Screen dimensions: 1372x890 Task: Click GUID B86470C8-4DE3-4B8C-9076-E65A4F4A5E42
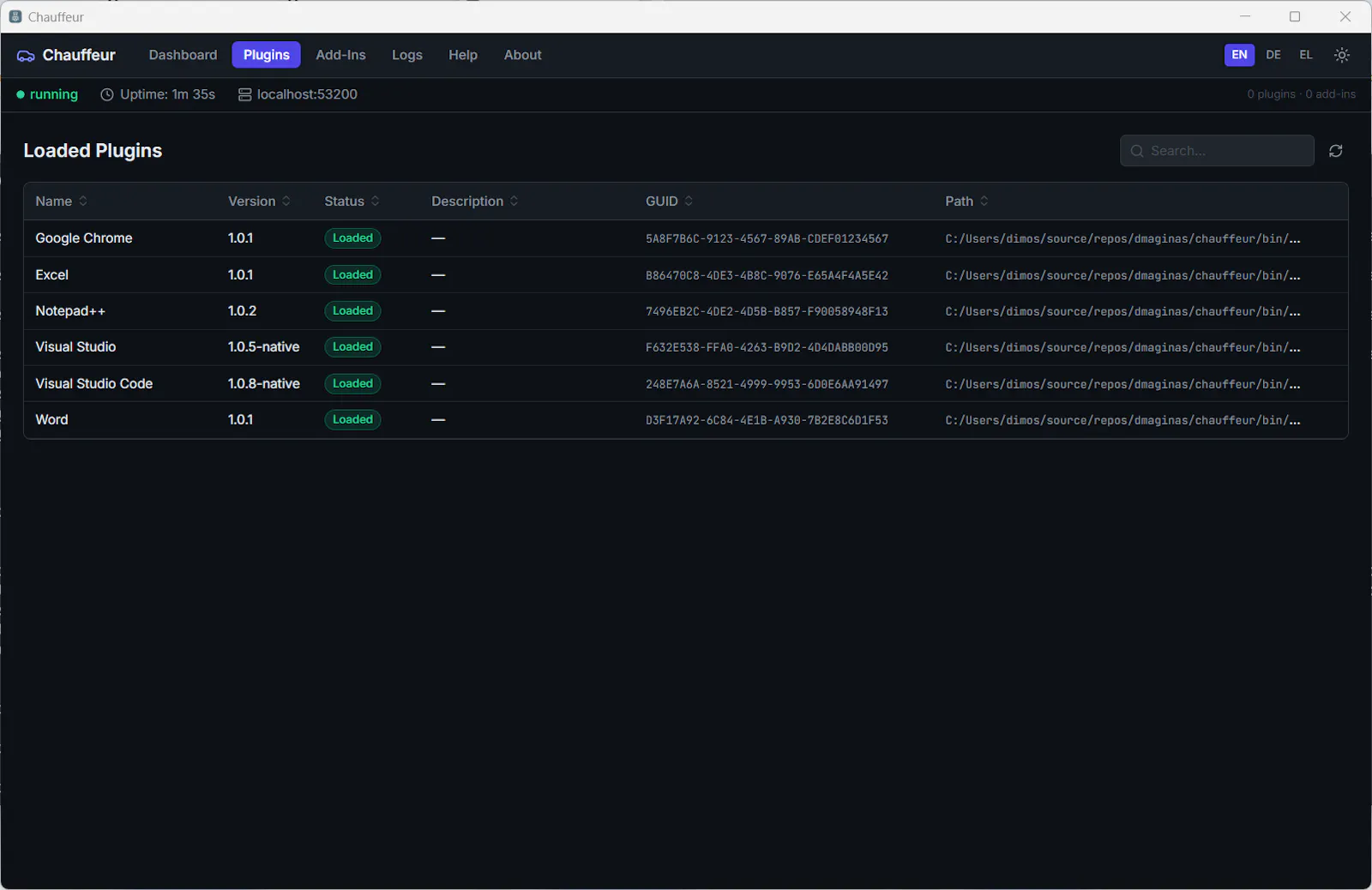click(767, 276)
